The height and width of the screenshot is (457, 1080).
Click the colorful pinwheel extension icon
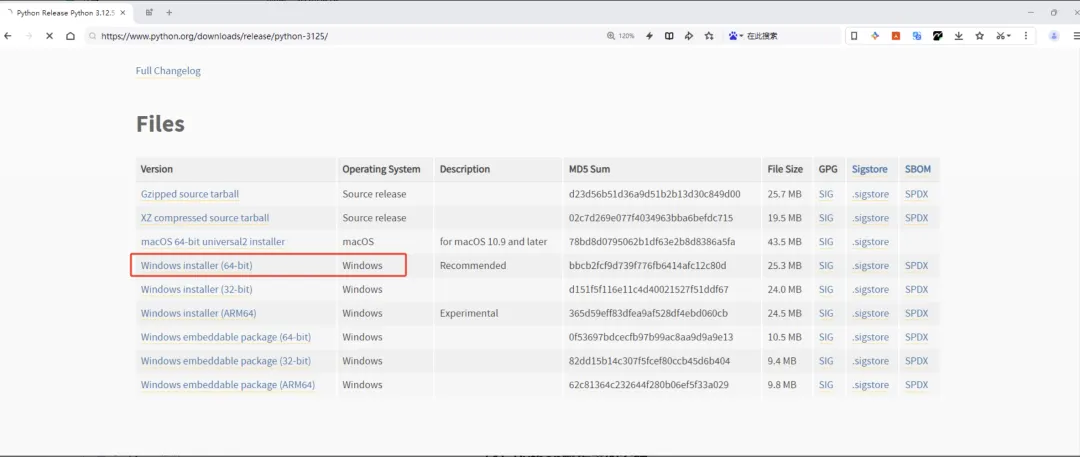tap(875, 36)
